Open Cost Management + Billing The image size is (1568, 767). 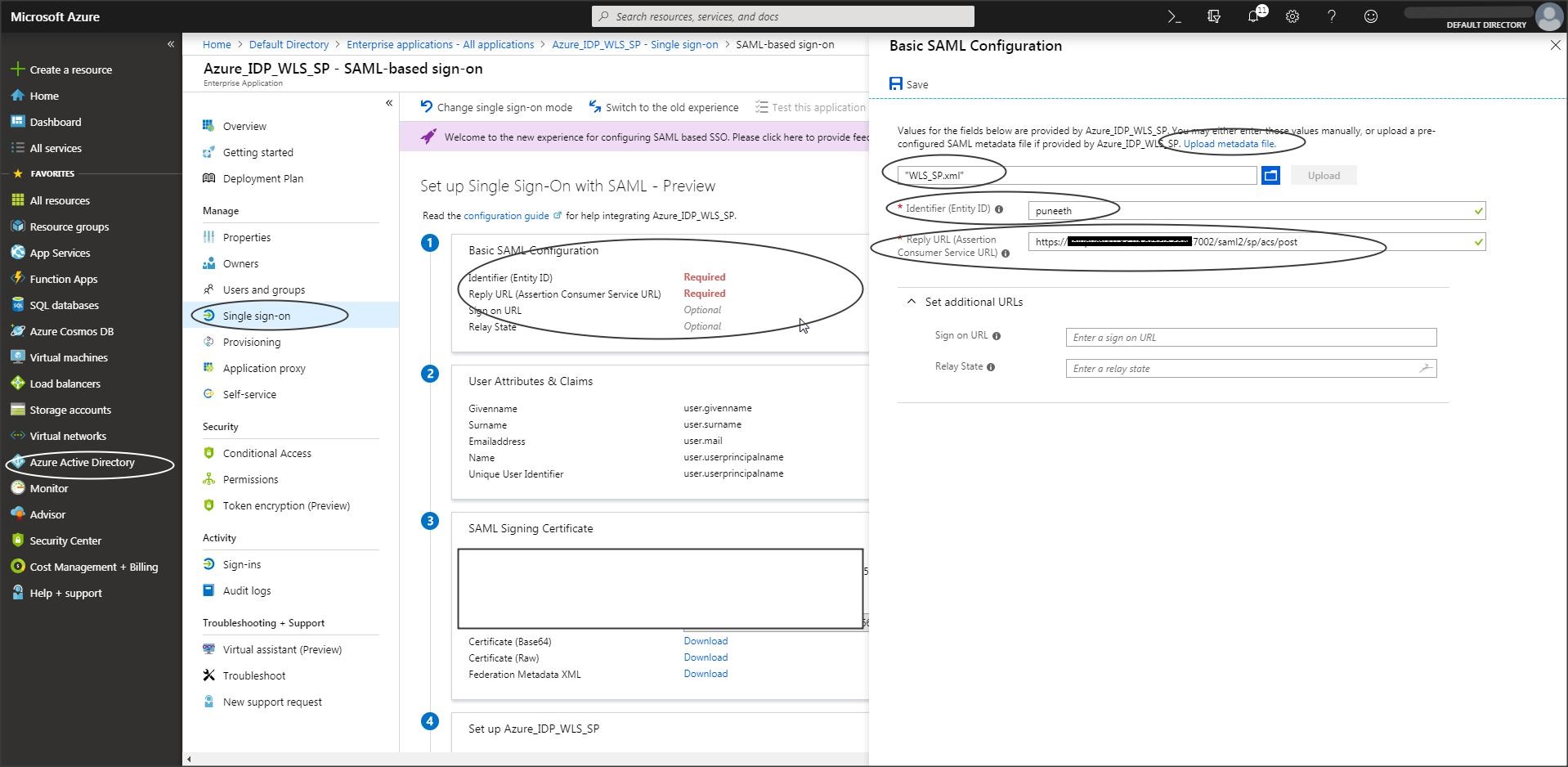[x=94, y=567]
